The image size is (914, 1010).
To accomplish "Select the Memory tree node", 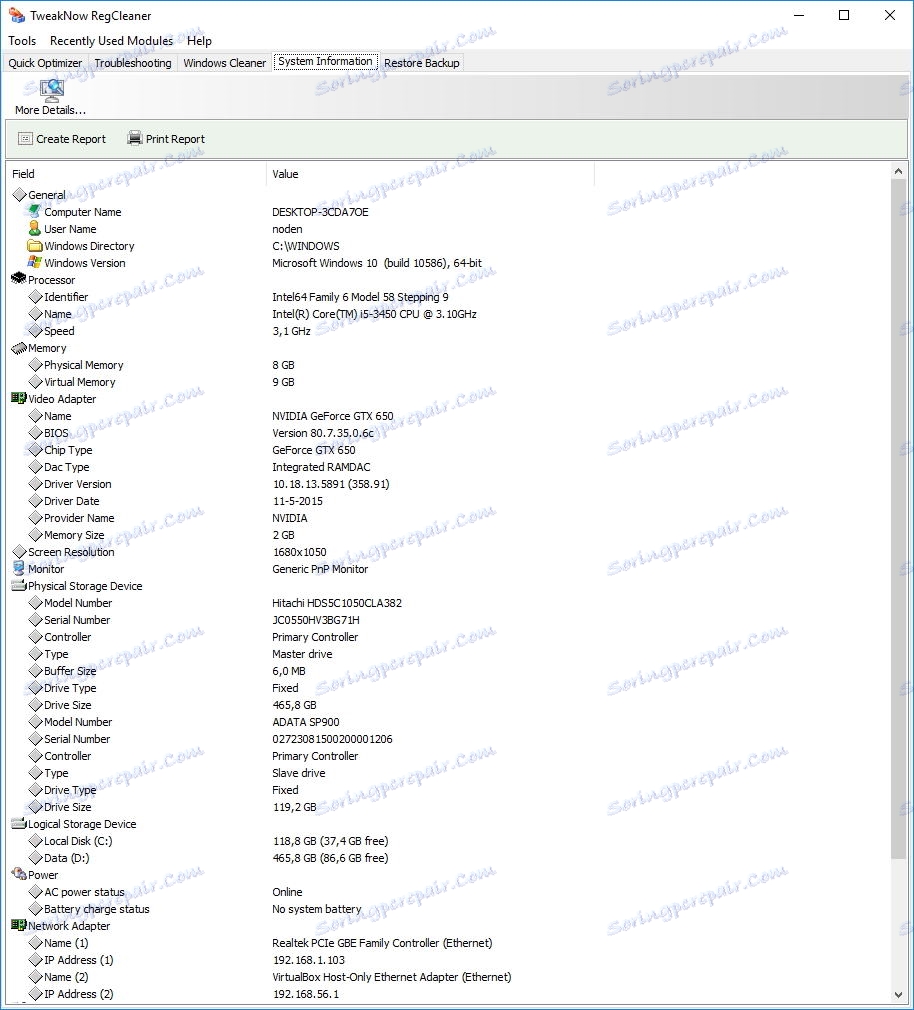I will click(47, 348).
